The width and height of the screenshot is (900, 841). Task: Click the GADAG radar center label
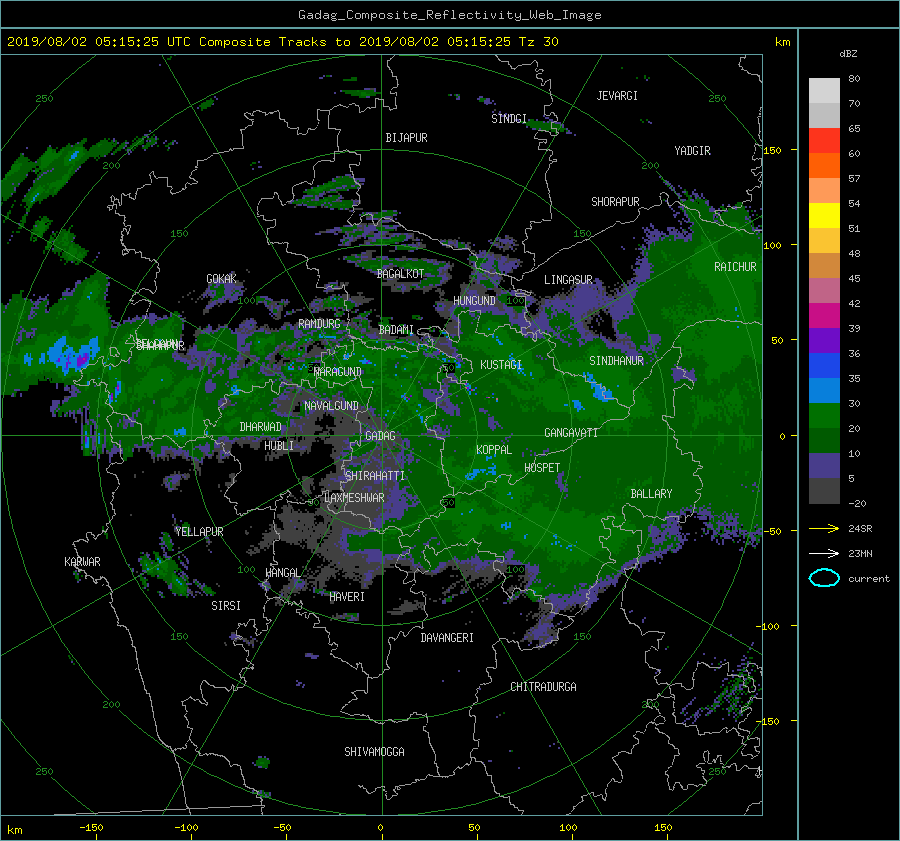pos(380,436)
